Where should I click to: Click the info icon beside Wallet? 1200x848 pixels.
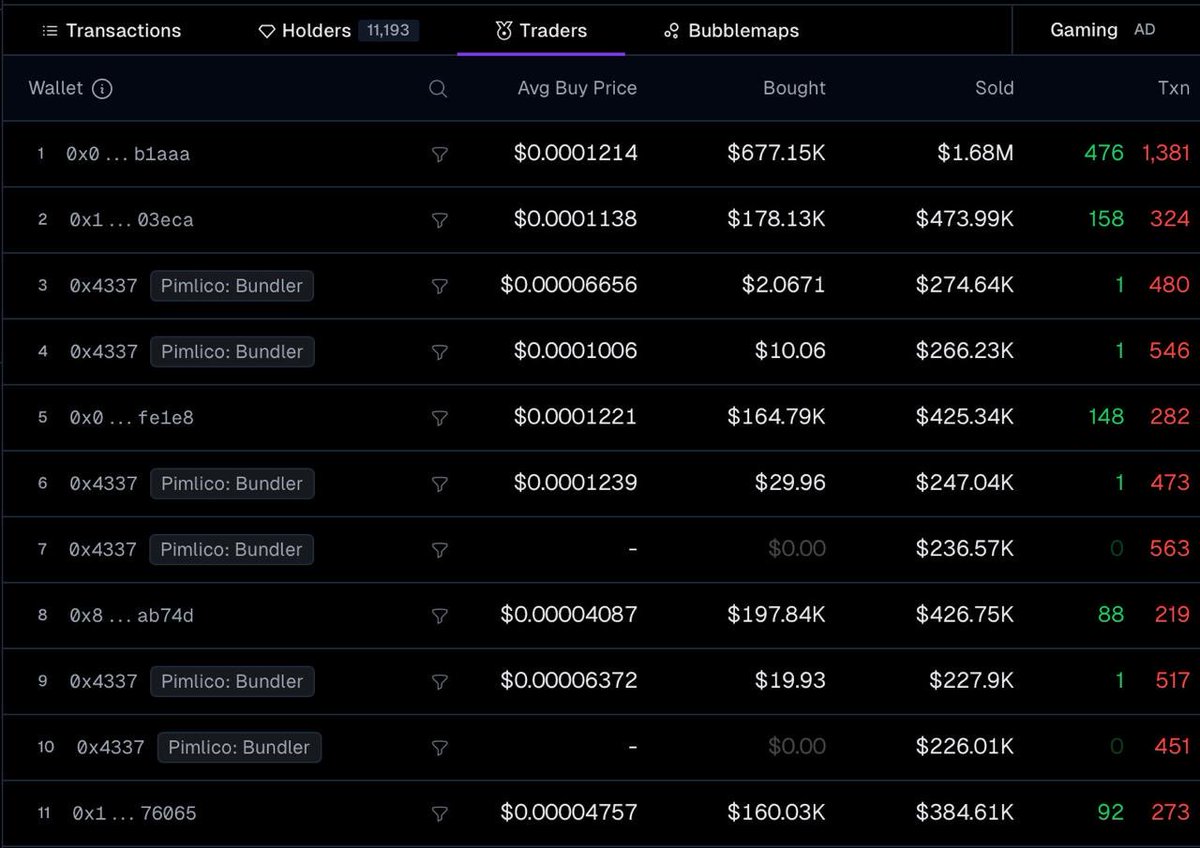coord(102,89)
